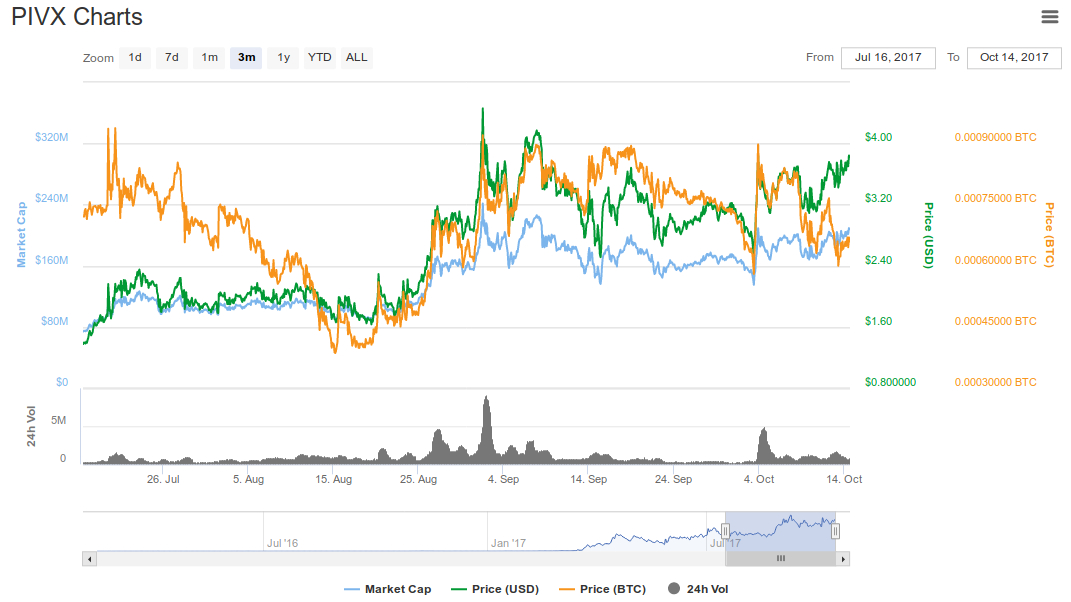Viewport: 1071px width, 602px height.
Task: Open the To date field
Action: 1013,57
